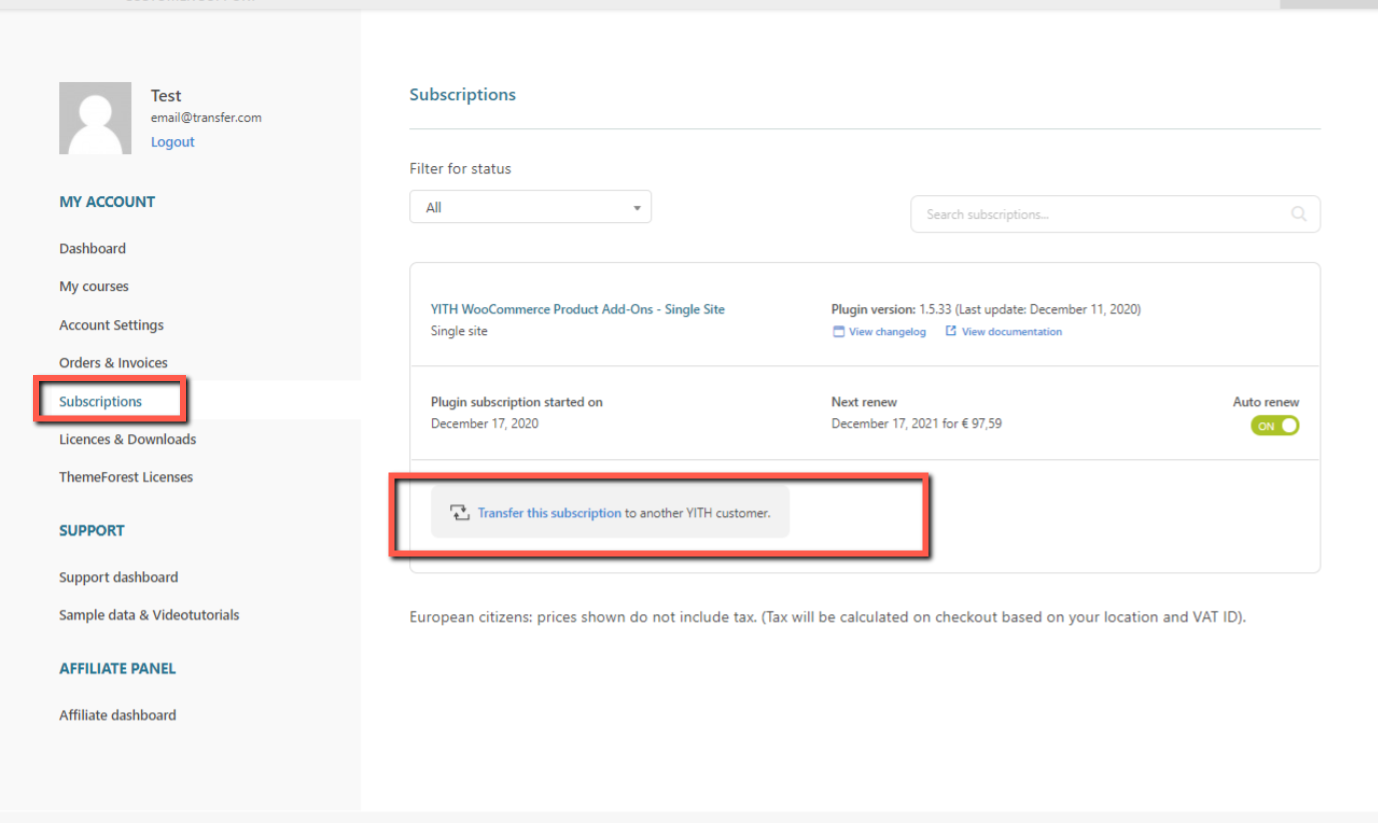1378x823 pixels.
Task: Open YITH WooCommerce Product Add-Ons link
Action: (x=577, y=309)
